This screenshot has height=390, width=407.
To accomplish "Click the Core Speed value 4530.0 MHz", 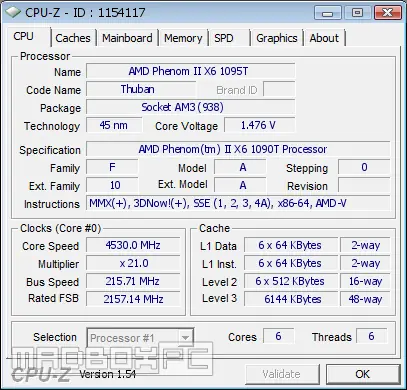I will click(133, 245).
